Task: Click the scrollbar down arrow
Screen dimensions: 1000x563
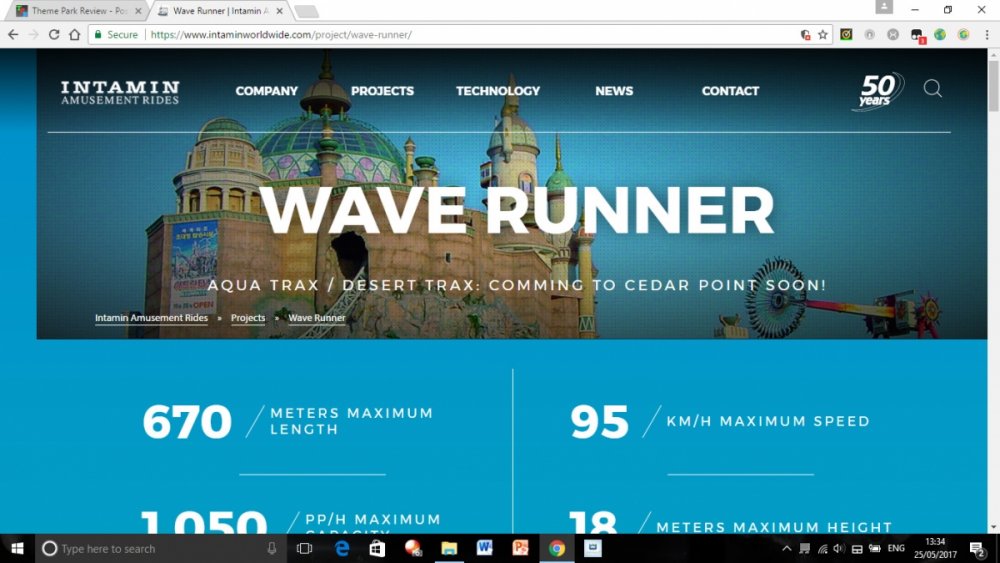Action: [x=994, y=528]
